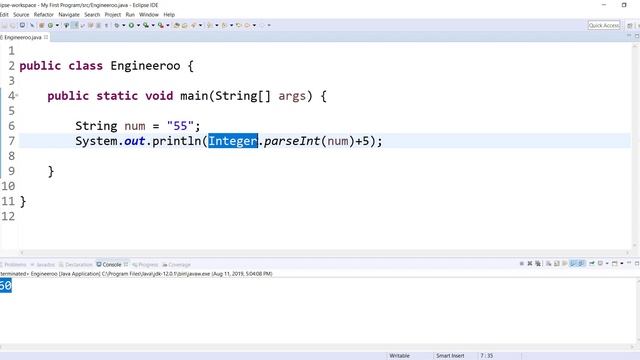This screenshot has width=640, height=360.
Task: Toggle Show Console on standard output change
Action: (x=573, y=263)
